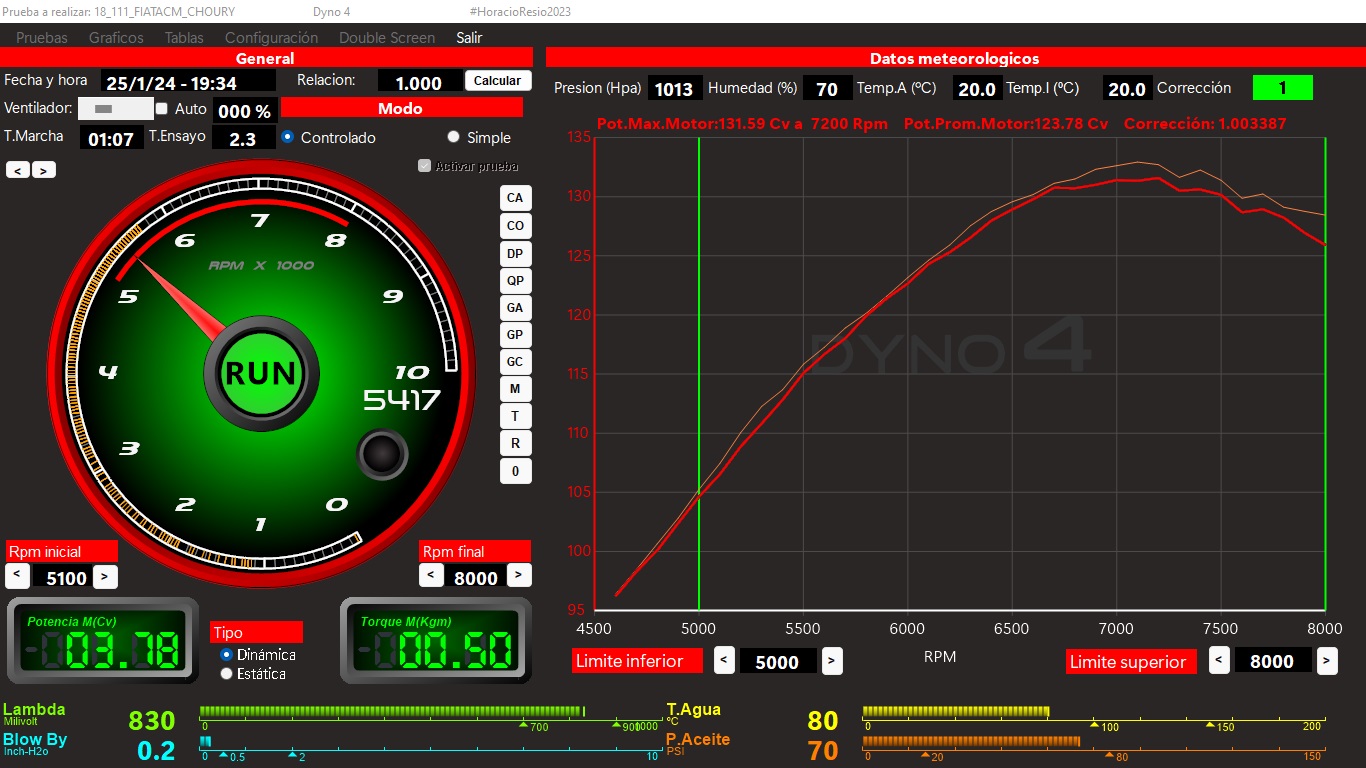The image size is (1366, 768).
Task: Select the Estática tipo option
Action: coord(226,674)
